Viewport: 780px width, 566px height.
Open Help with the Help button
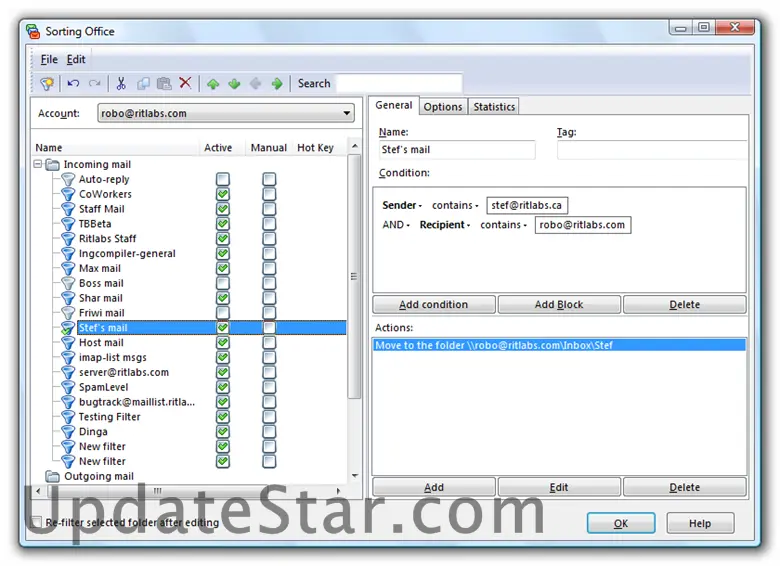[700, 523]
